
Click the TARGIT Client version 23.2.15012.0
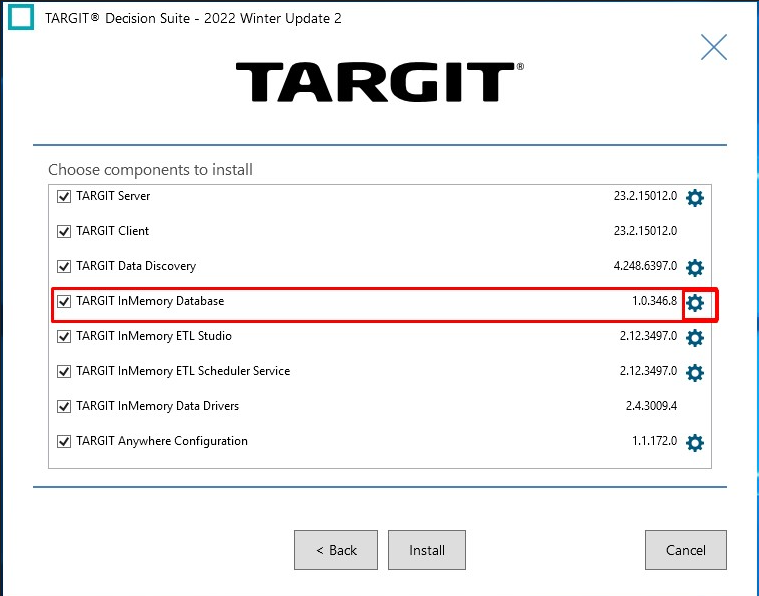coord(645,231)
